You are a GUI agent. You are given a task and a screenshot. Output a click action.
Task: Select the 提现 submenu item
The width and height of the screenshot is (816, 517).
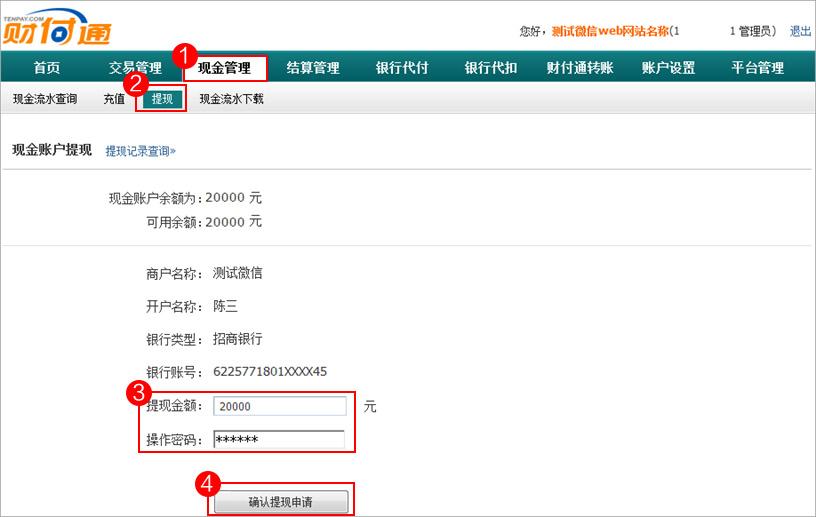[x=162, y=99]
